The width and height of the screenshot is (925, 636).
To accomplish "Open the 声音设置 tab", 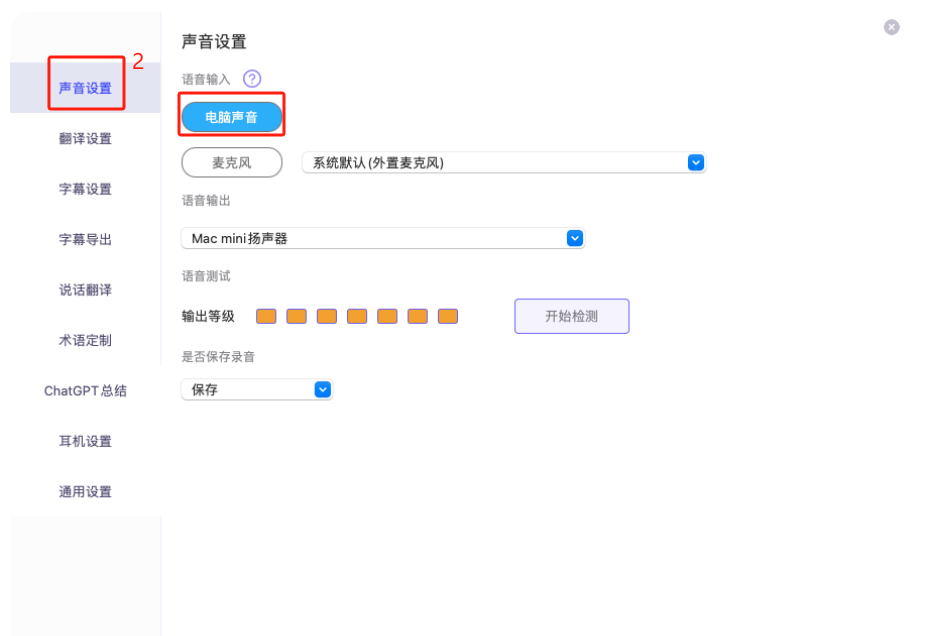I will click(85, 88).
